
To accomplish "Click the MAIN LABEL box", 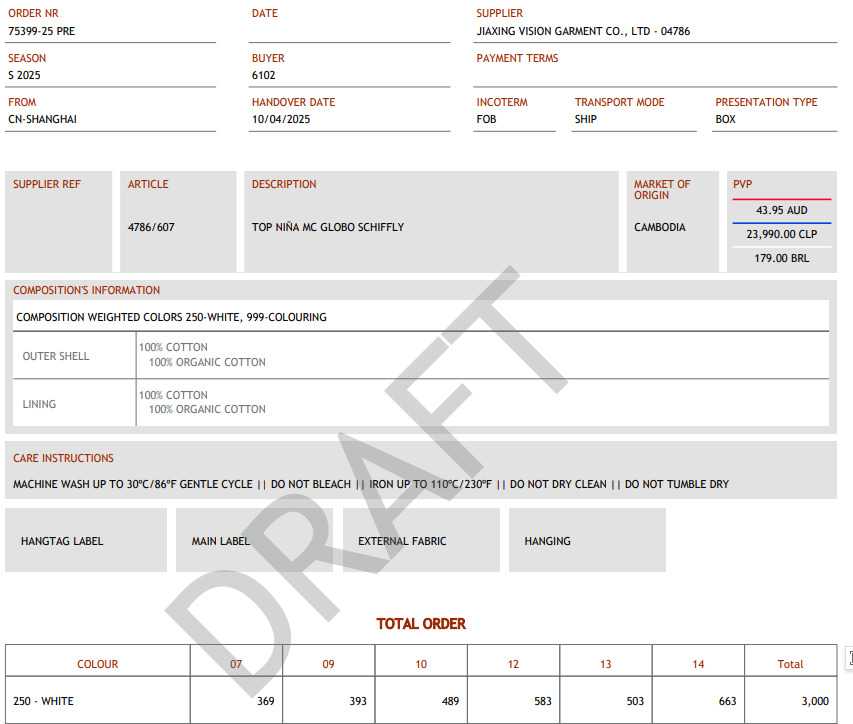I will (x=254, y=541).
